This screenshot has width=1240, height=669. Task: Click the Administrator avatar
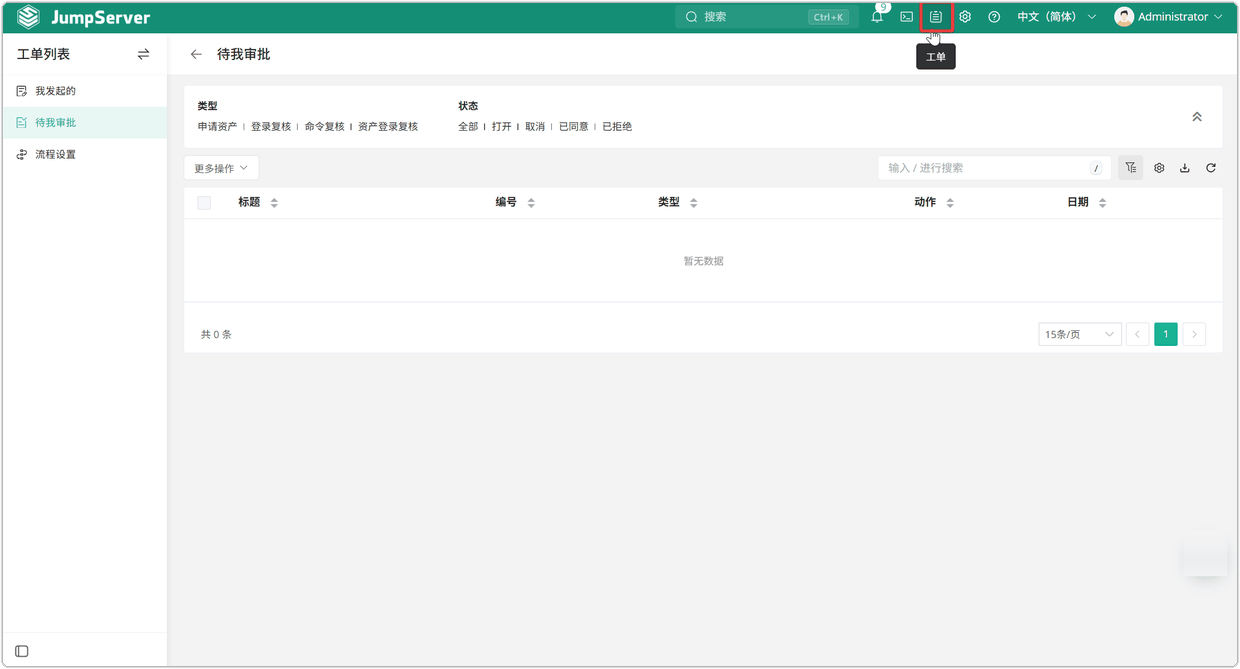pos(1124,17)
